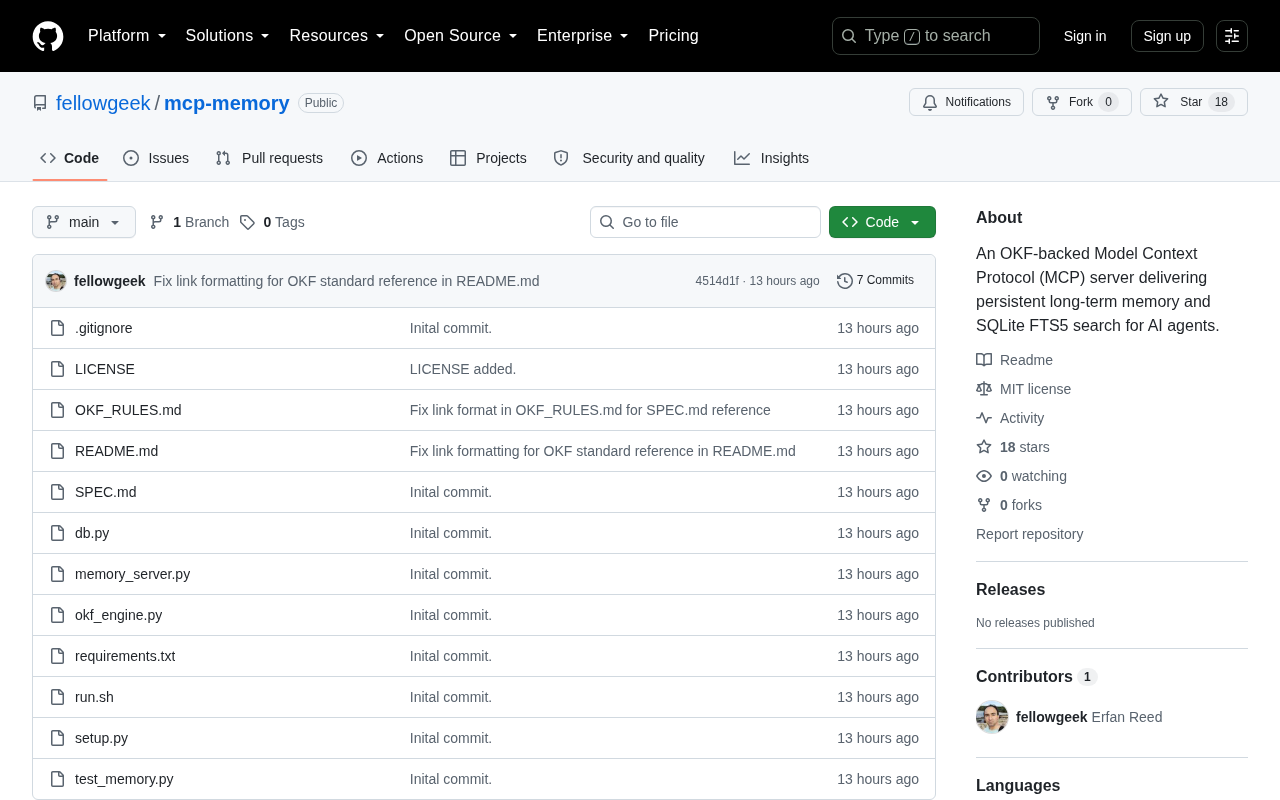Image resolution: width=1280 pixels, height=800 pixels.
Task: Click the appearance settings icon in header
Action: 1232,36
